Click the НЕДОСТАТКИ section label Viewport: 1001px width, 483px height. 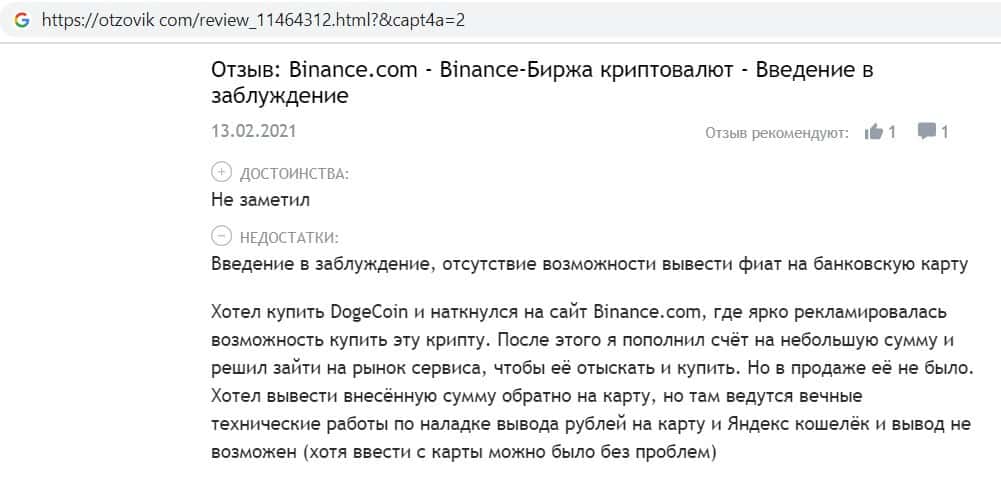click(290, 238)
